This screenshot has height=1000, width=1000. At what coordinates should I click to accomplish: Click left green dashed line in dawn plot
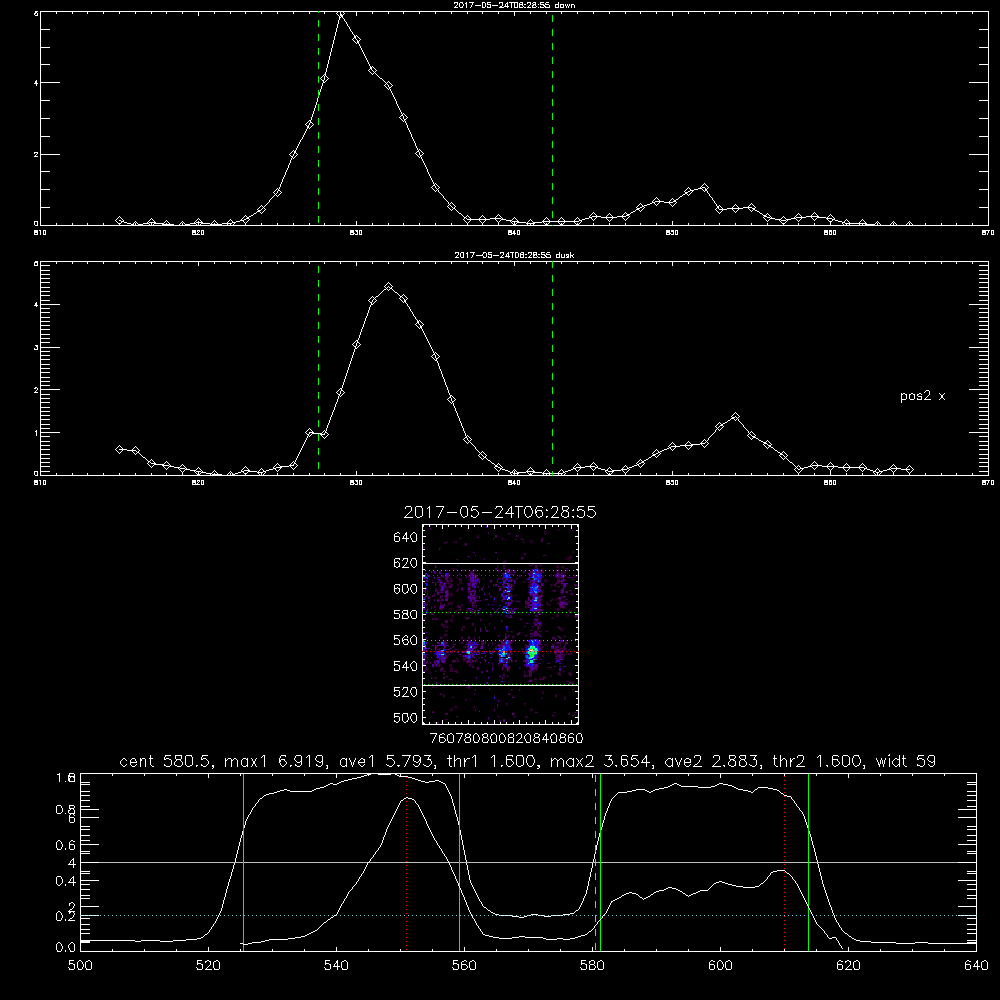click(318, 119)
